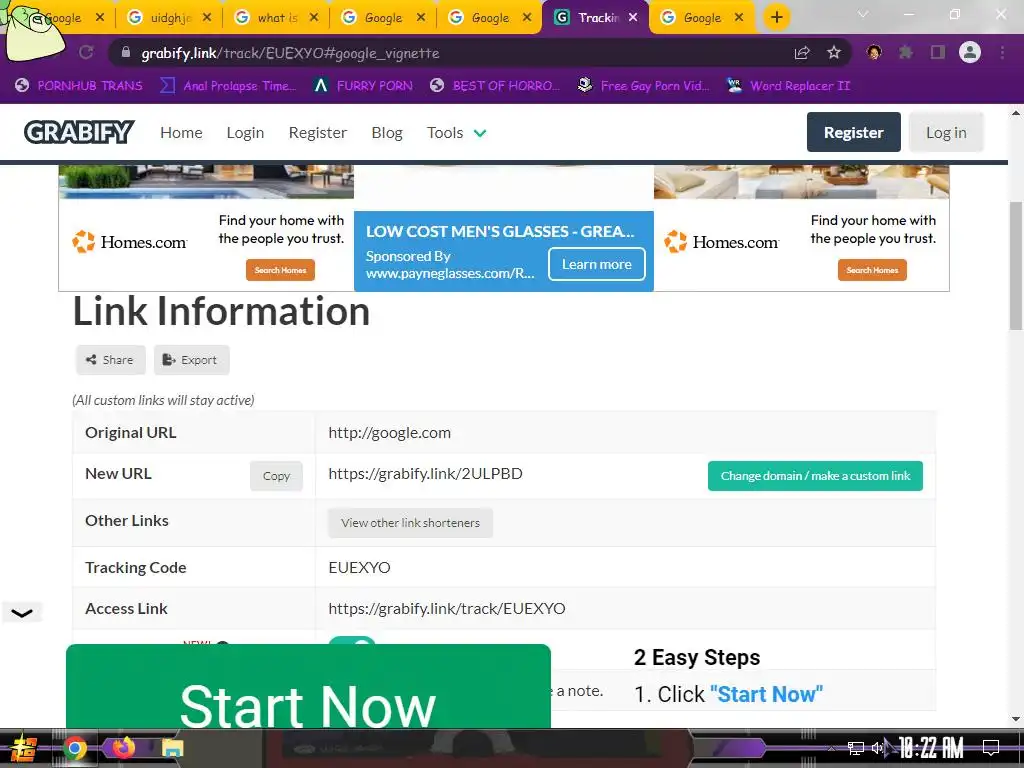Click the collapse chevron at the page's left edge
The width and height of the screenshot is (1024, 768).
22,613
